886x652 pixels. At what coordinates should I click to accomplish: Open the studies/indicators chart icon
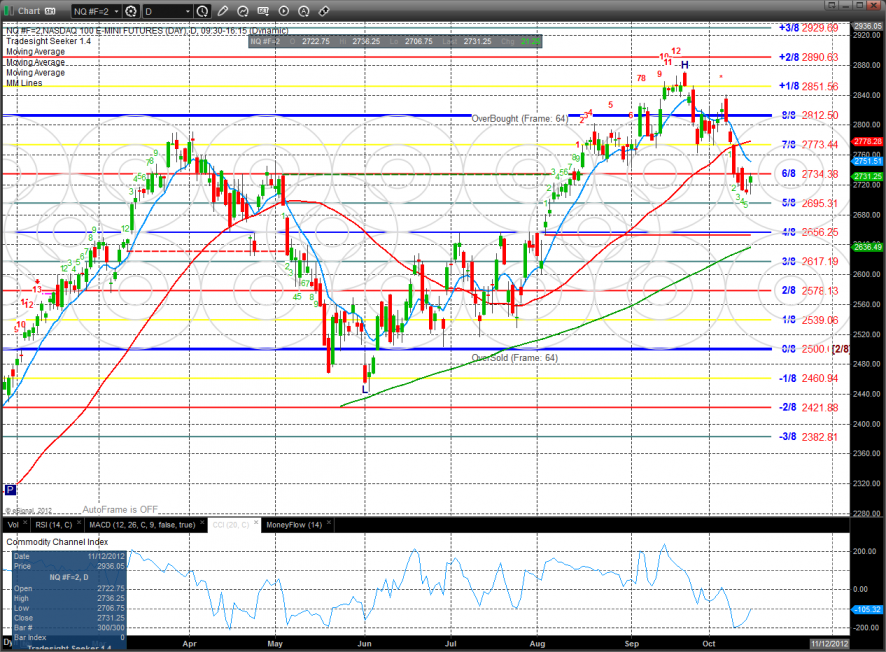tap(243, 11)
